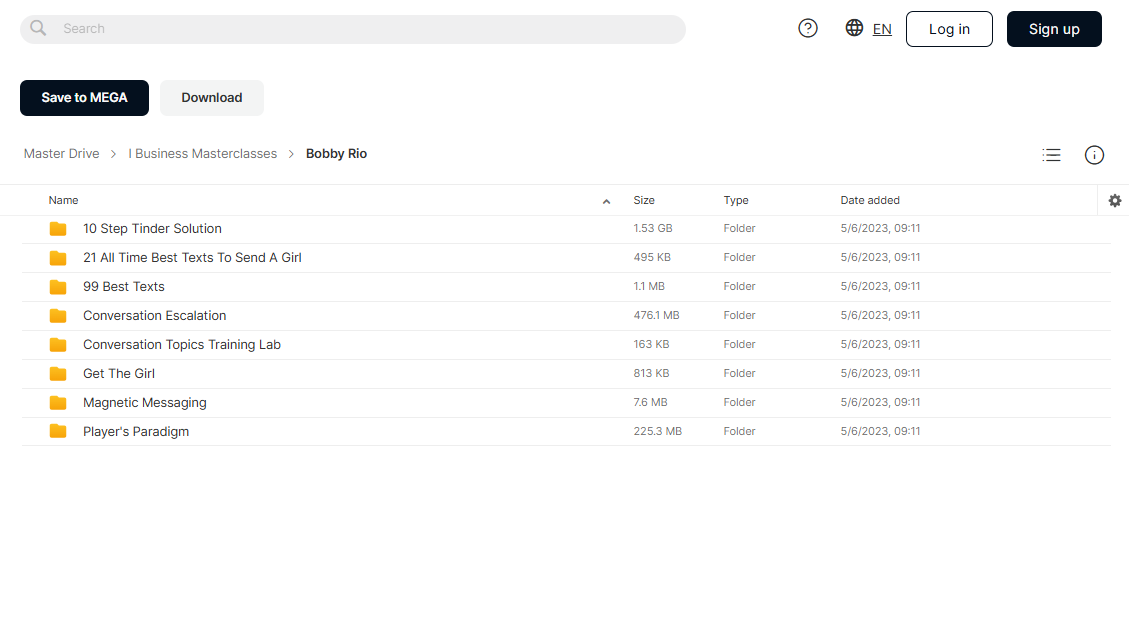Focus the Search input field
Viewport: 1129px width, 639px height.
pyautogui.click(x=353, y=29)
